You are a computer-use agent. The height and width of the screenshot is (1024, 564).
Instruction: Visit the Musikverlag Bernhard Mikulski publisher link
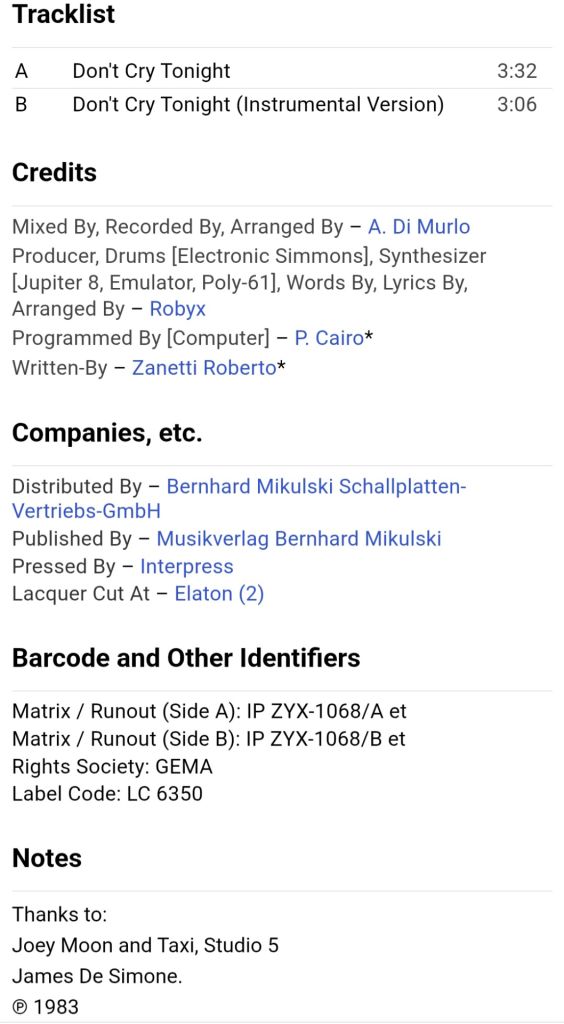299,539
